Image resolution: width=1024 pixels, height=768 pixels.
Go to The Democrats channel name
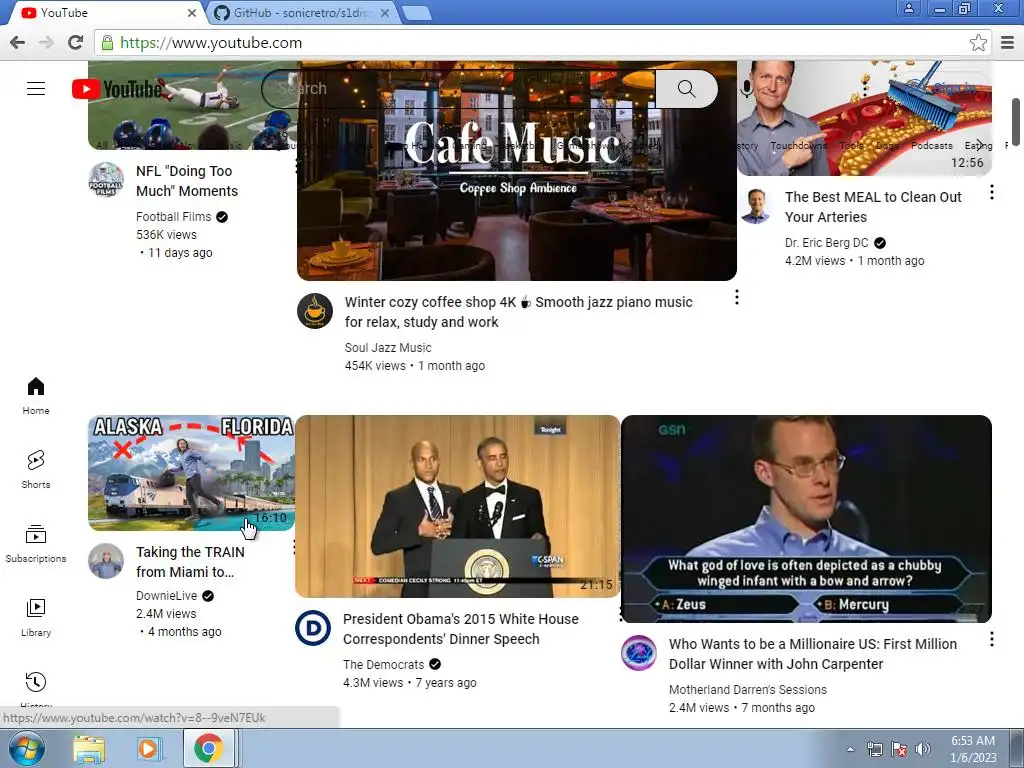tap(383, 665)
